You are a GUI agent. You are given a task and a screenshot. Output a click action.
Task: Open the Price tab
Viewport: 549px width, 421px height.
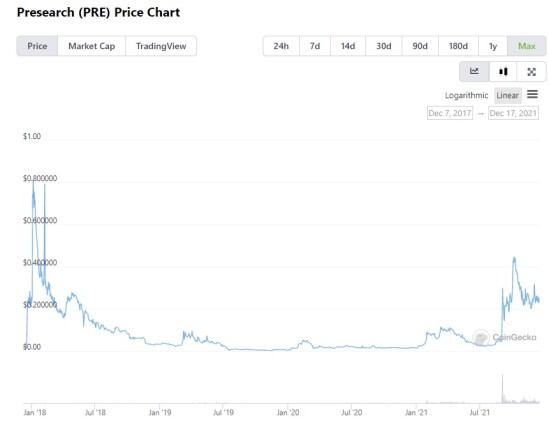point(37,46)
